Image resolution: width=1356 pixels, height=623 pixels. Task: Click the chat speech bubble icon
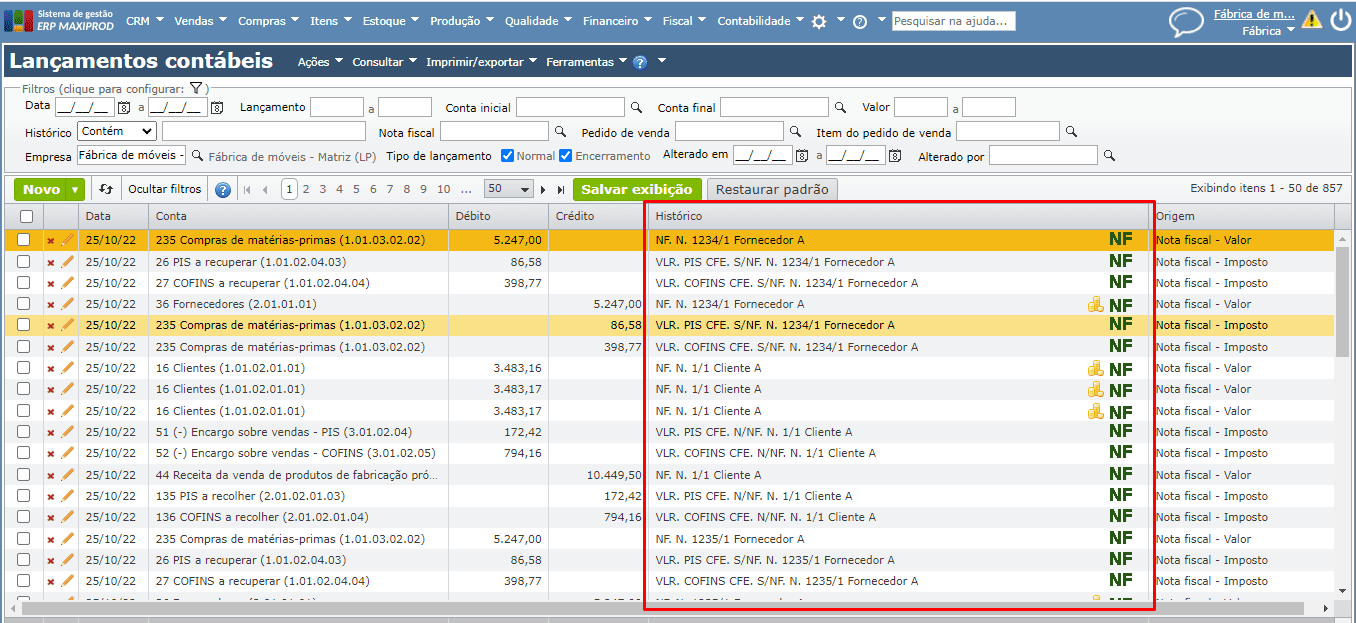[1186, 22]
